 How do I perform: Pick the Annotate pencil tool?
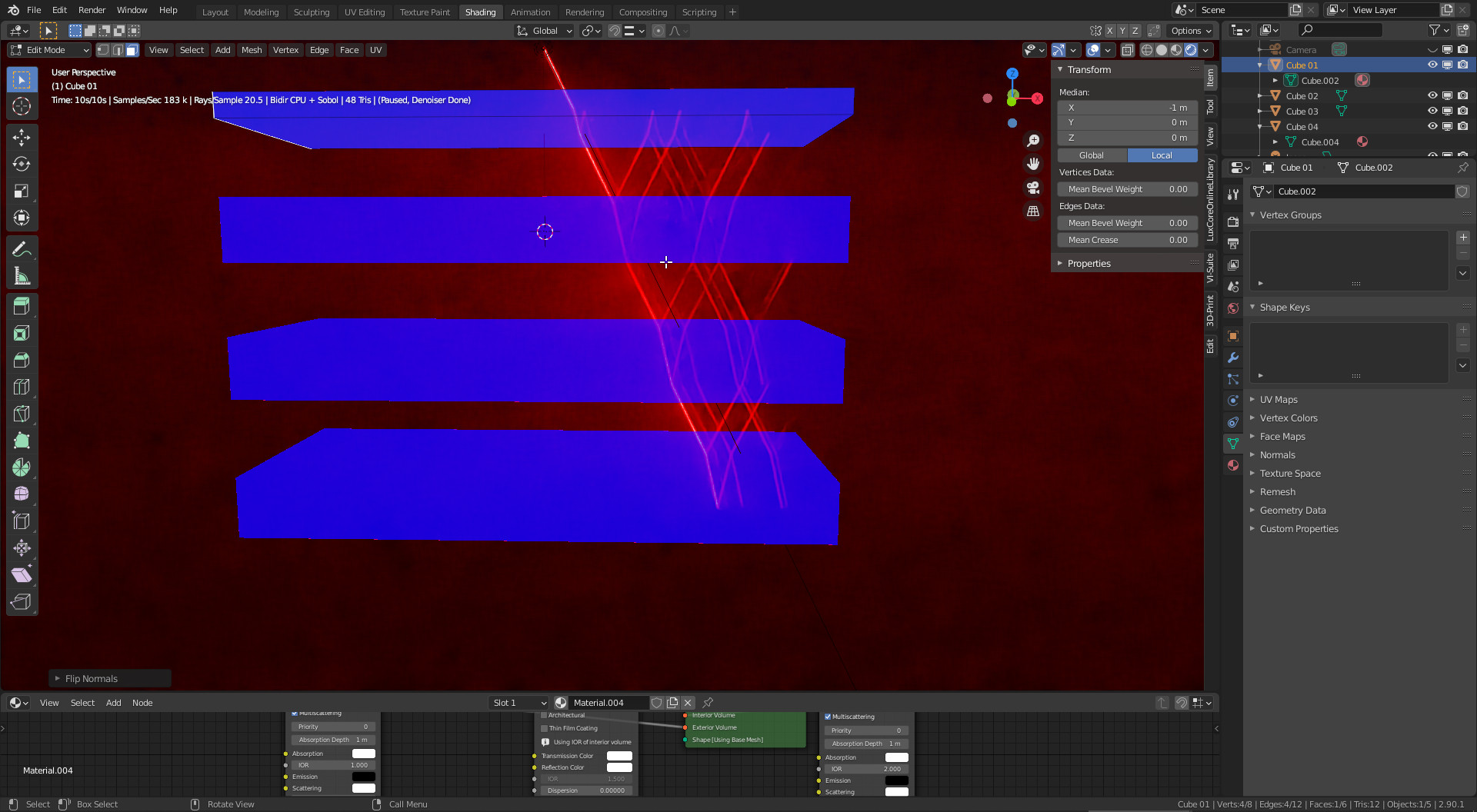[22, 250]
